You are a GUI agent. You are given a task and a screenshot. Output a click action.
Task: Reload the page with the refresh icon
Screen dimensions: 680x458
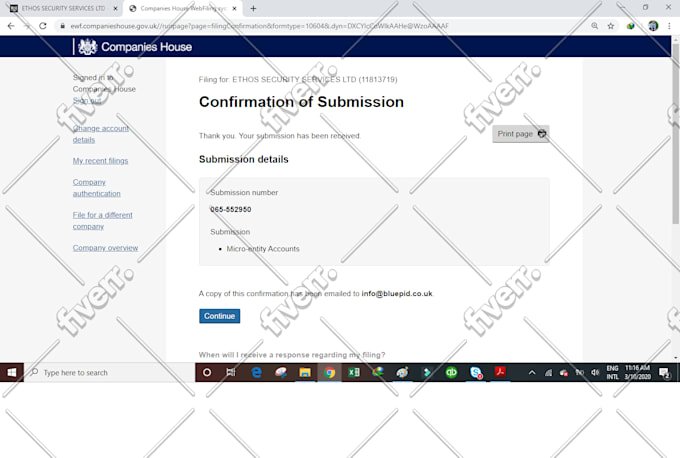(x=42, y=26)
